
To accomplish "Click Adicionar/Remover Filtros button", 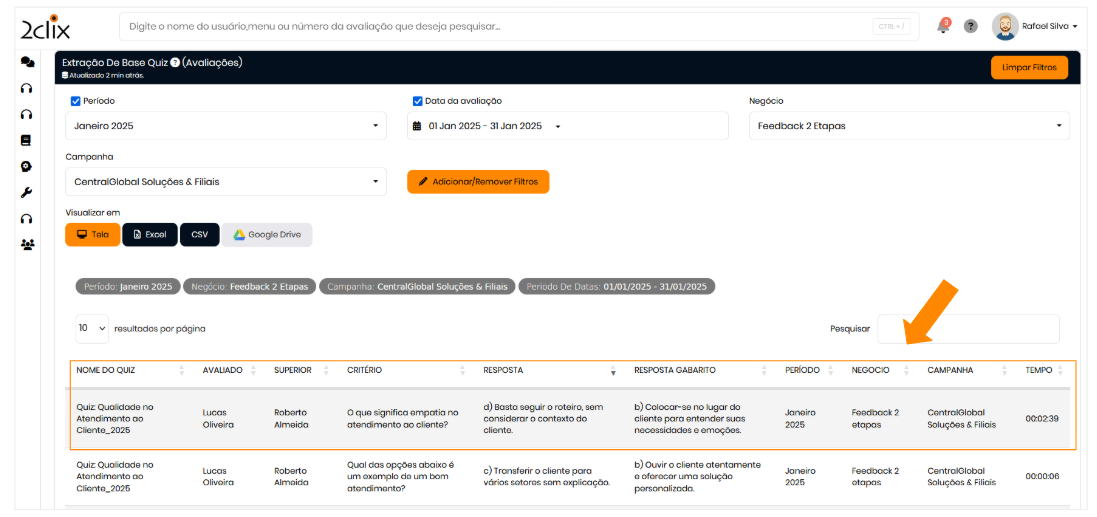I will (478, 182).
